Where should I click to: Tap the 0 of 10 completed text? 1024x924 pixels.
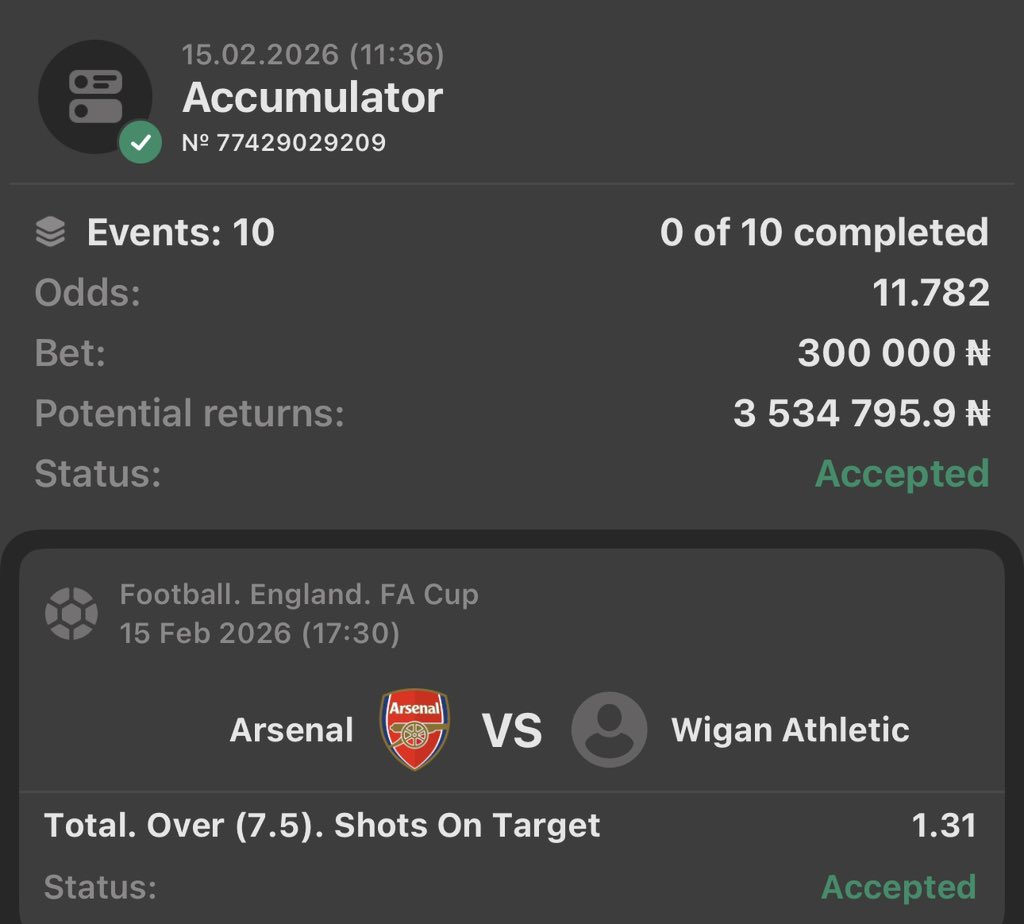tap(824, 233)
